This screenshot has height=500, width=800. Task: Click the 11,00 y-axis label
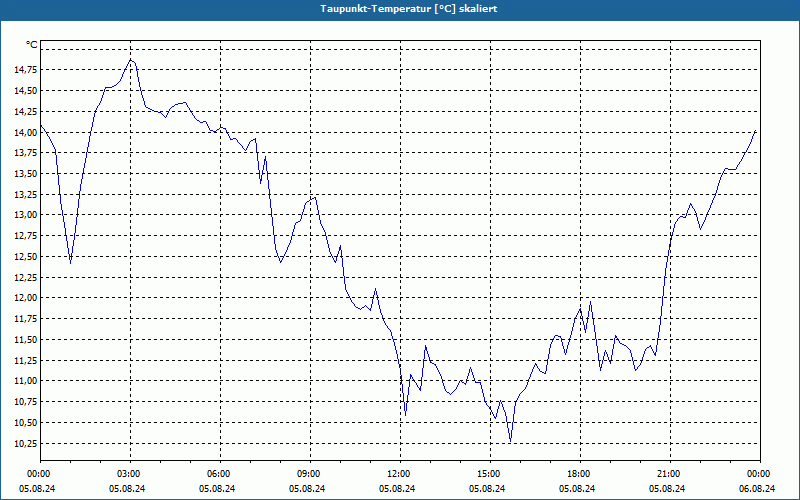pyautogui.click(x=25, y=381)
